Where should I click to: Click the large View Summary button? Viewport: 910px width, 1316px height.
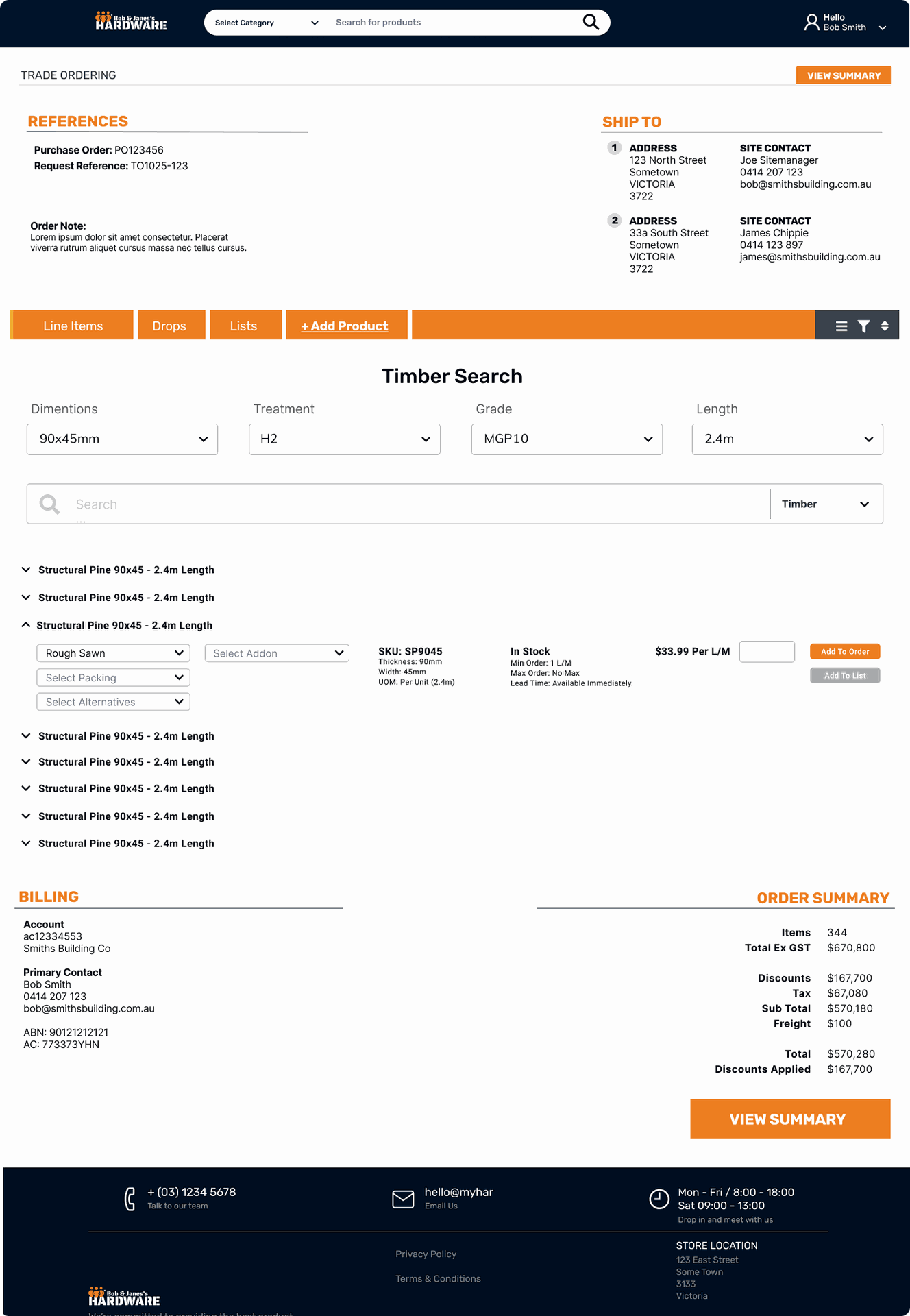[789, 1119]
